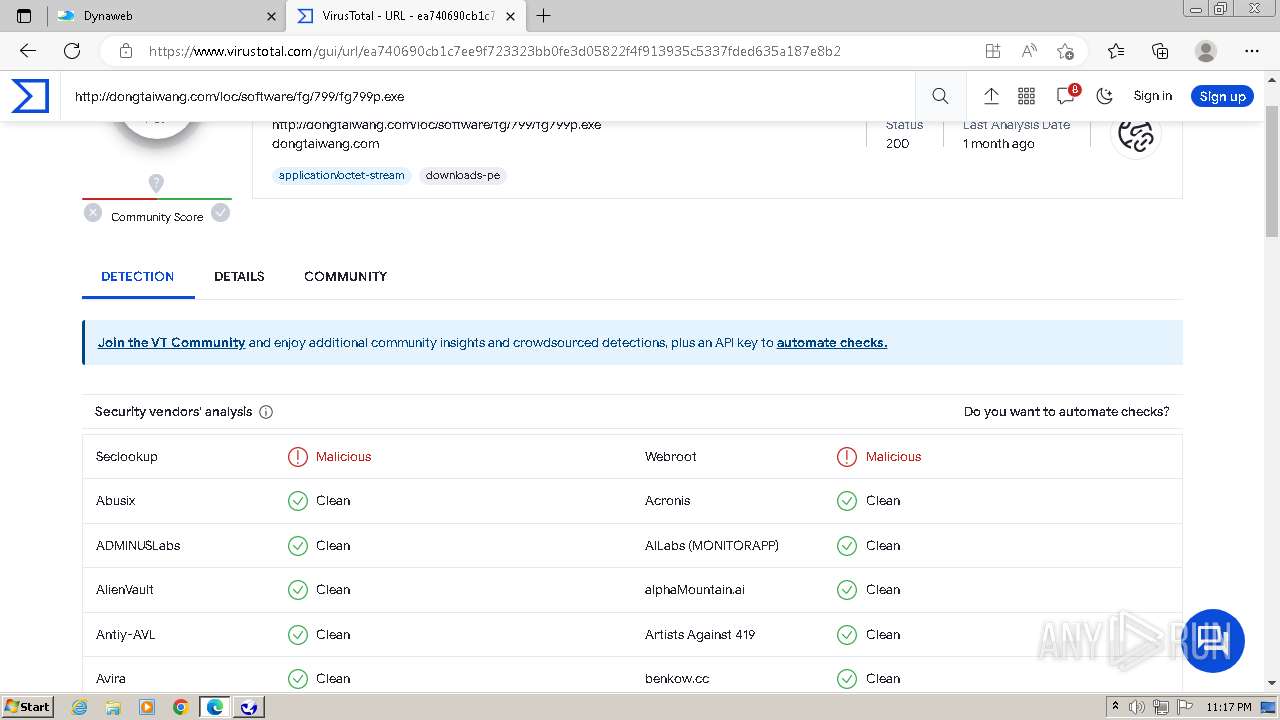Switch to the COMMUNITY tab
Screen dimensions: 1280x720
click(x=345, y=276)
